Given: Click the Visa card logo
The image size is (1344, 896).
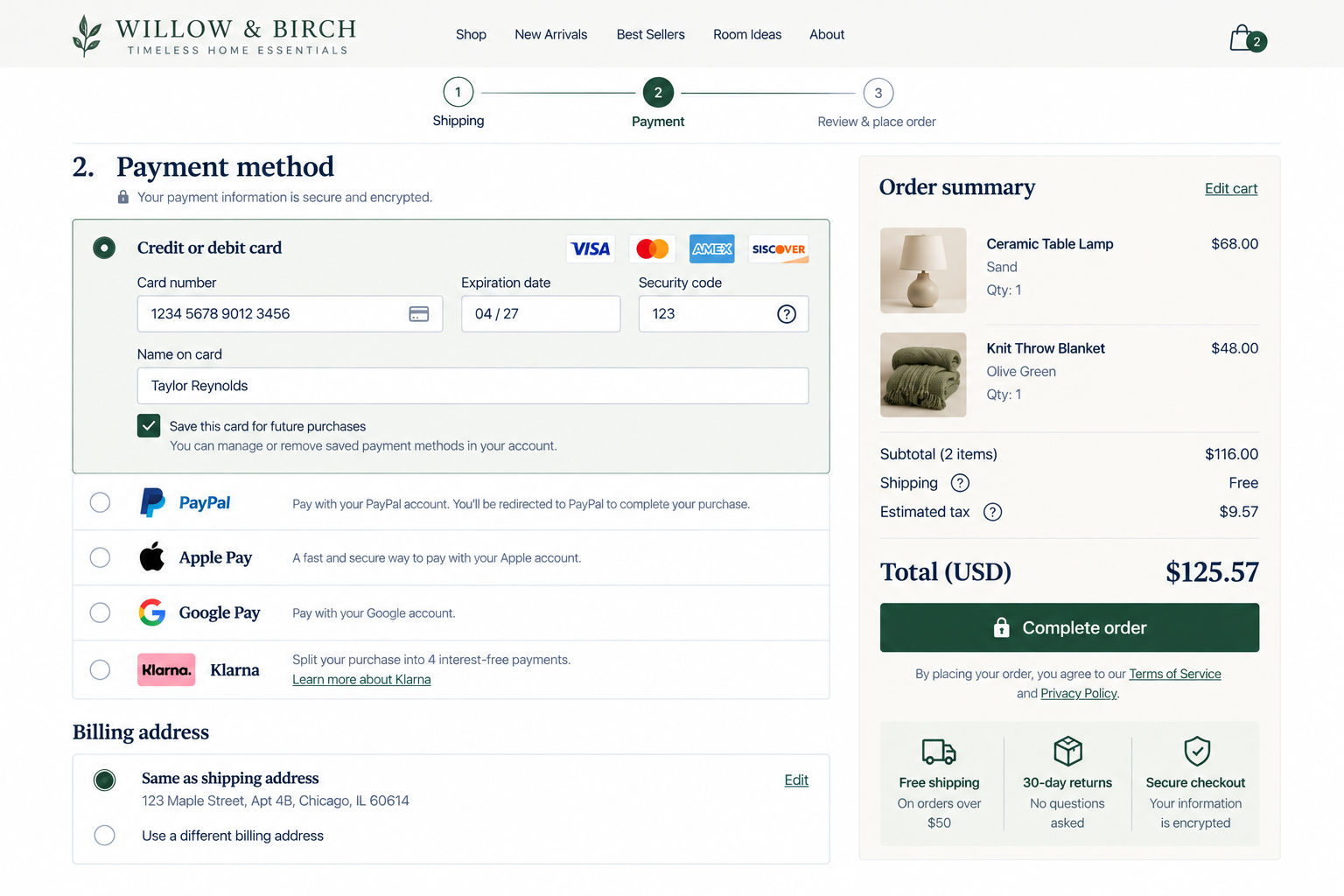Looking at the screenshot, I should point(591,249).
